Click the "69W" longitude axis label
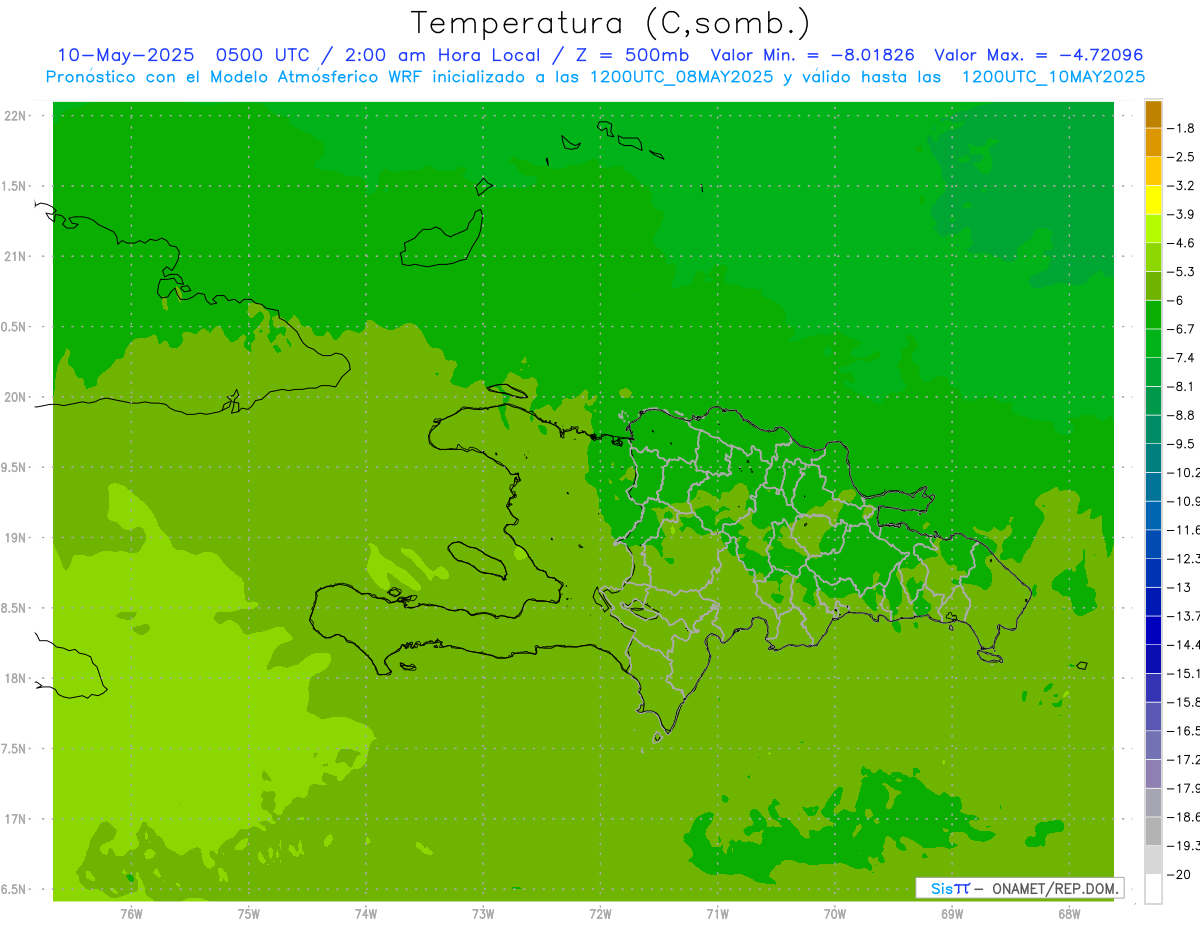 (952, 913)
